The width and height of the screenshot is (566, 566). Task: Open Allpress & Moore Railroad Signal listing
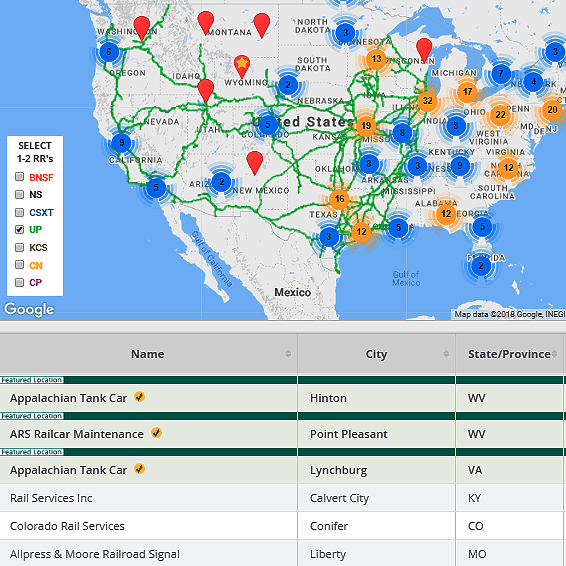click(95, 554)
